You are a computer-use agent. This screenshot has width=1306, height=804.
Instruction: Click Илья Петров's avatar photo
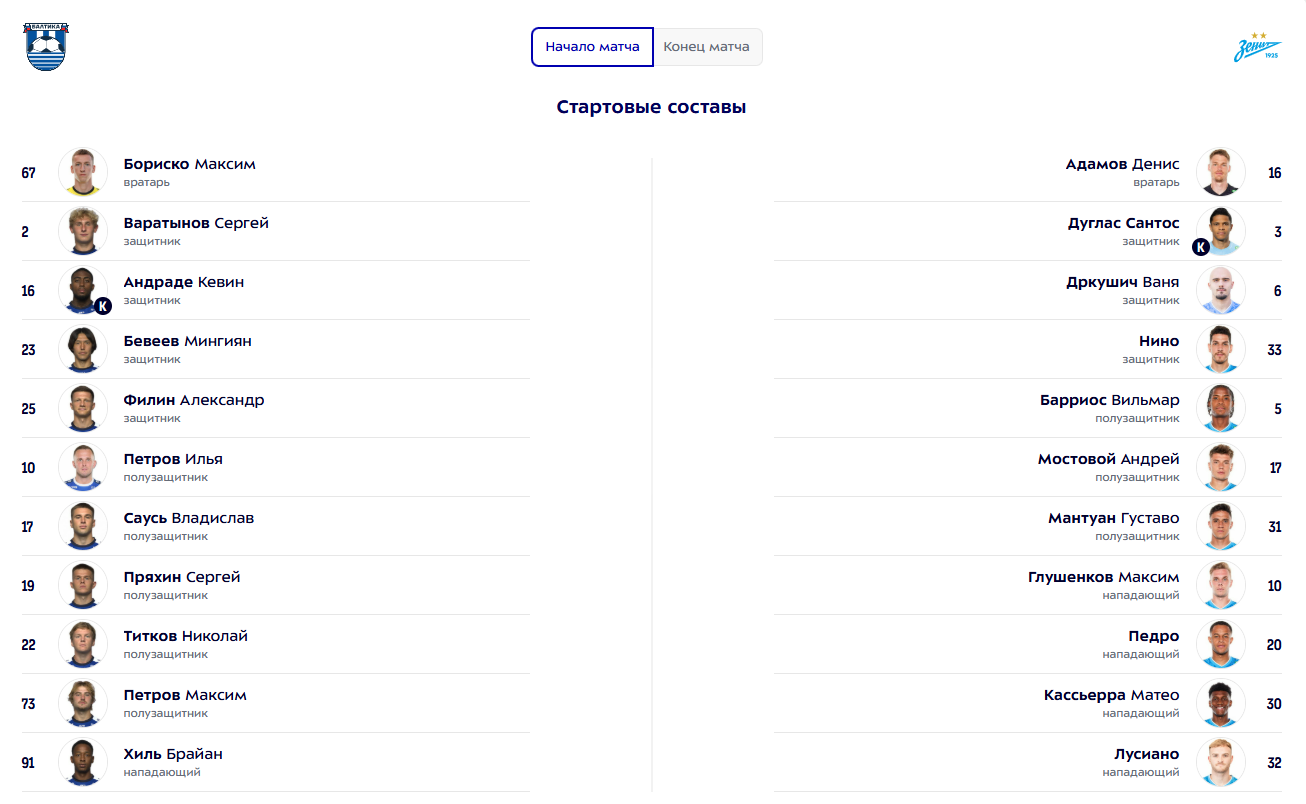83,467
